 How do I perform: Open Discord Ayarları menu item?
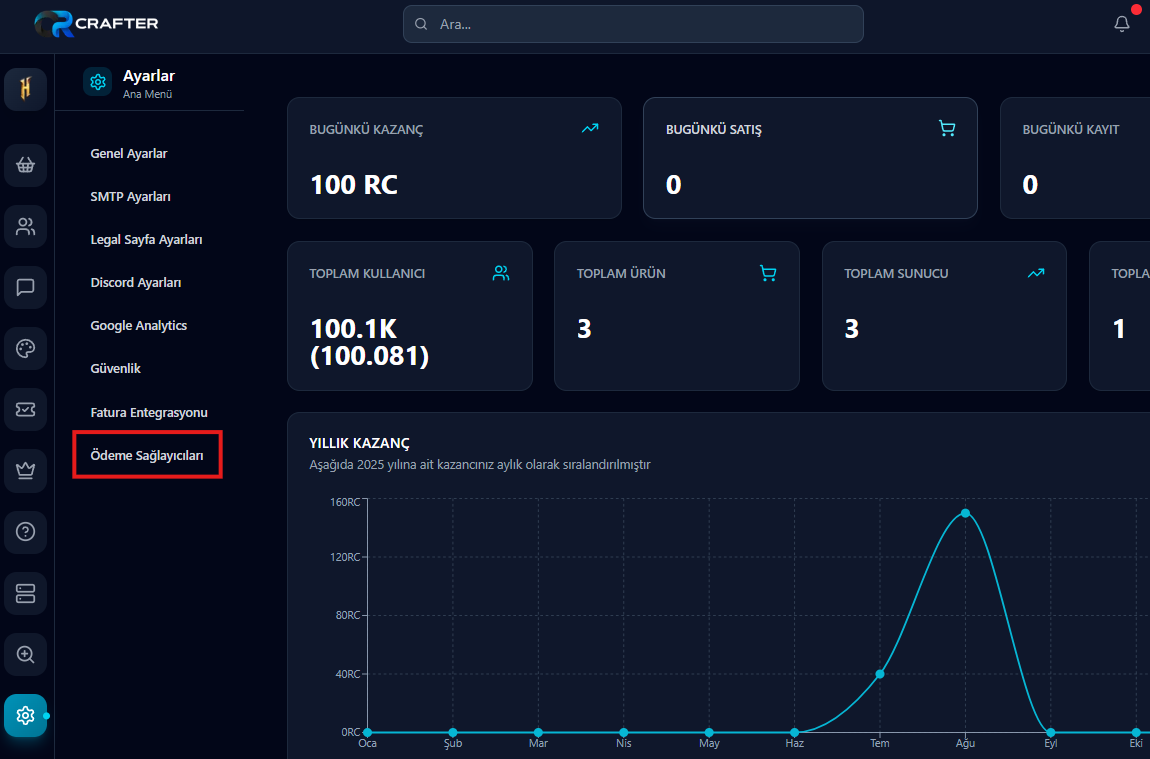[136, 282]
